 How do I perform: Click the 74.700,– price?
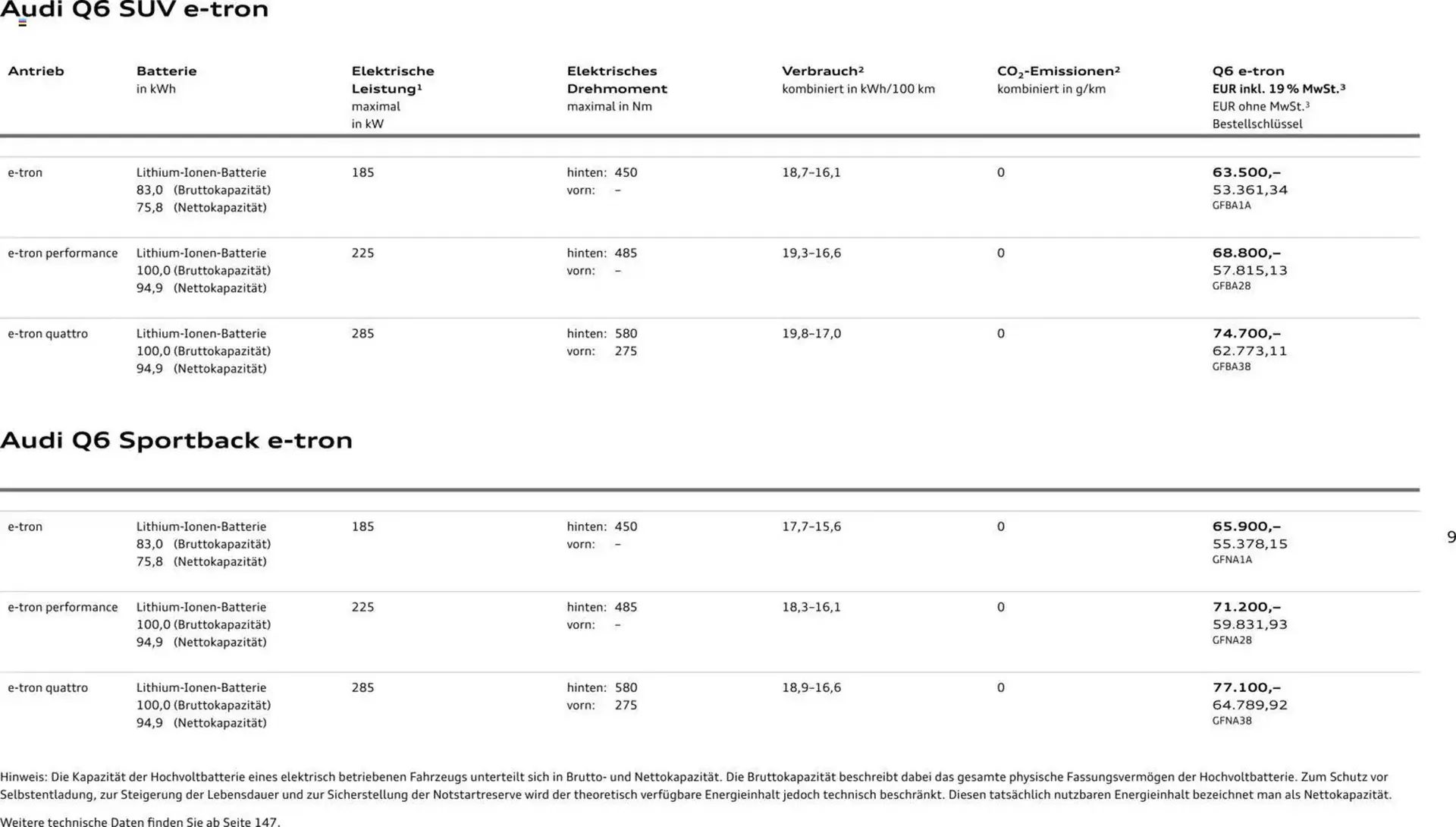click(x=1246, y=333)
